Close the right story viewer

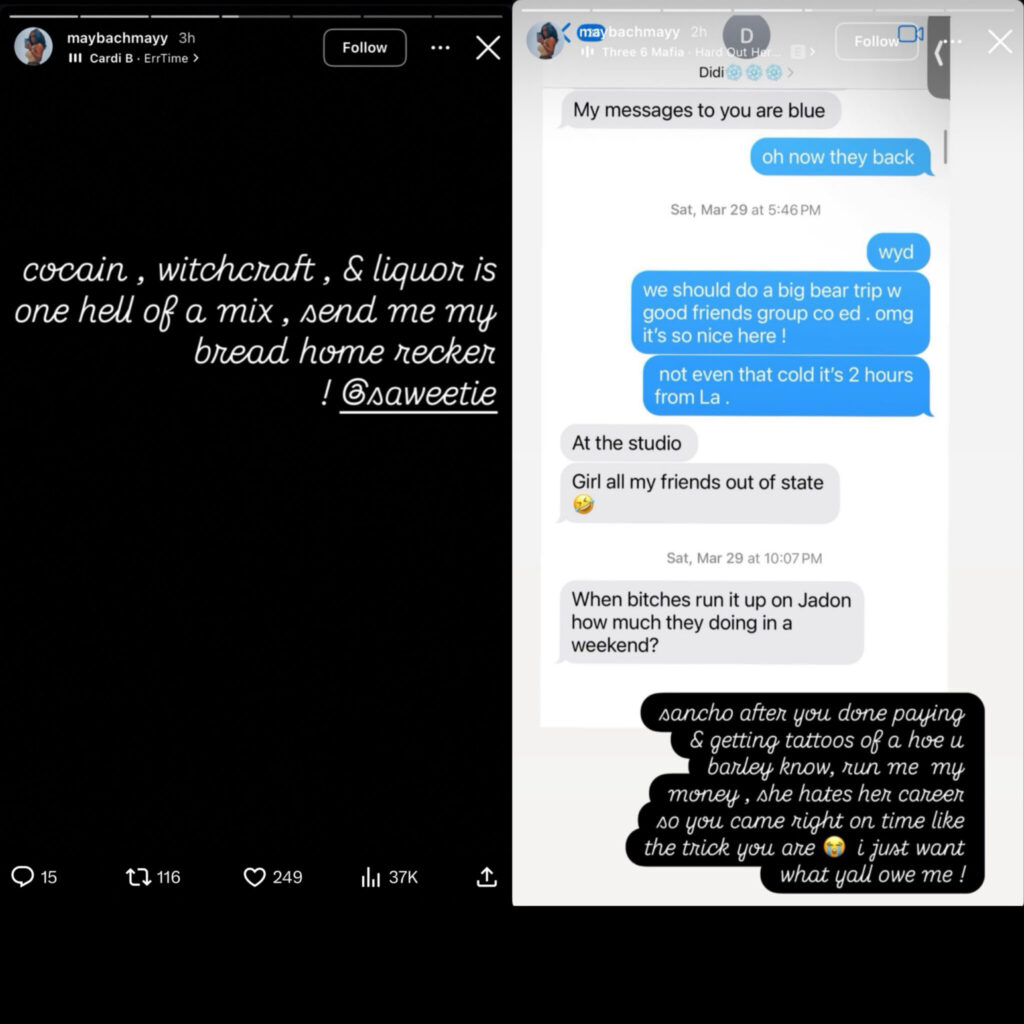tap(1000, 42)
